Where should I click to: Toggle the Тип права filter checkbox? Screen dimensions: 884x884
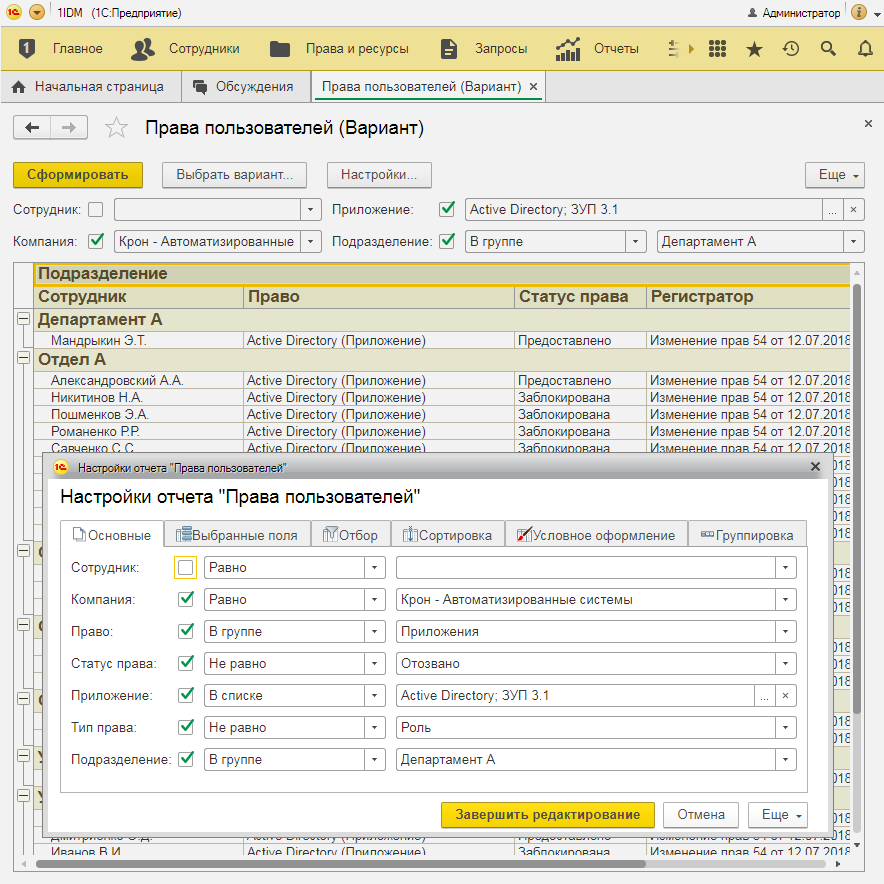click(x=185, y=728)
